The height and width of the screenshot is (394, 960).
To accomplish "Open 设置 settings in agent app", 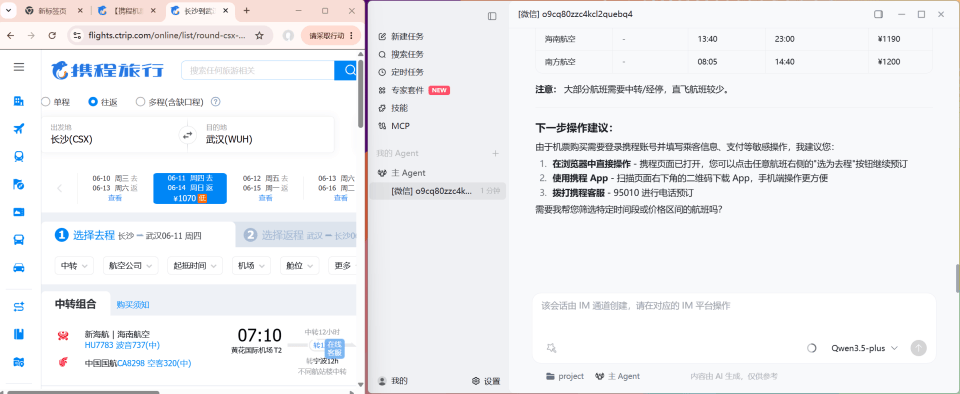I will [486, 381].
